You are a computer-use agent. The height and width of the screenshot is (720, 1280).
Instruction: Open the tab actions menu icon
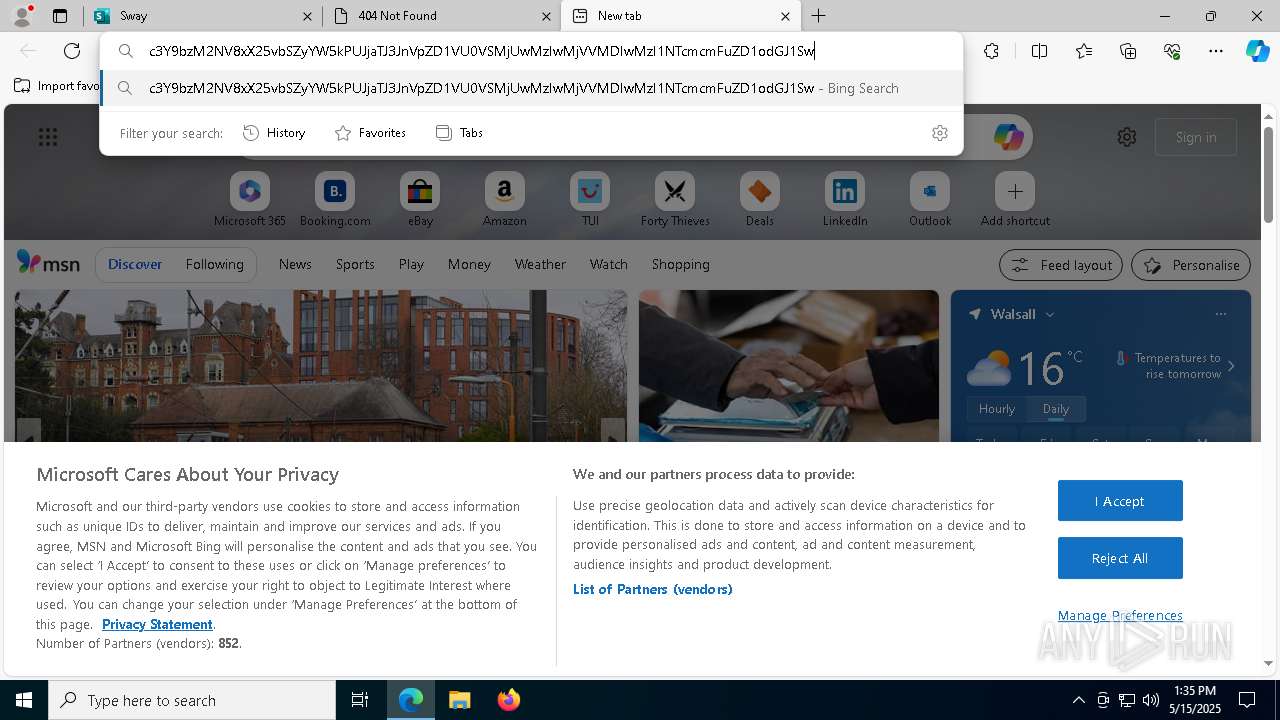tap(60, 16)
